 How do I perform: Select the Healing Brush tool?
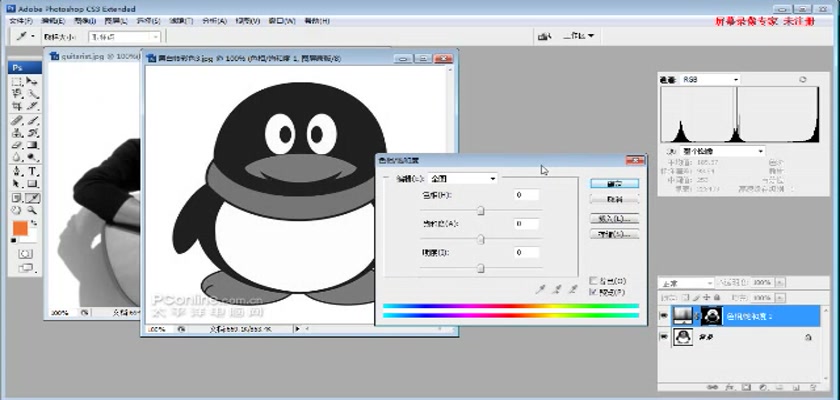[x=17, y=120]
